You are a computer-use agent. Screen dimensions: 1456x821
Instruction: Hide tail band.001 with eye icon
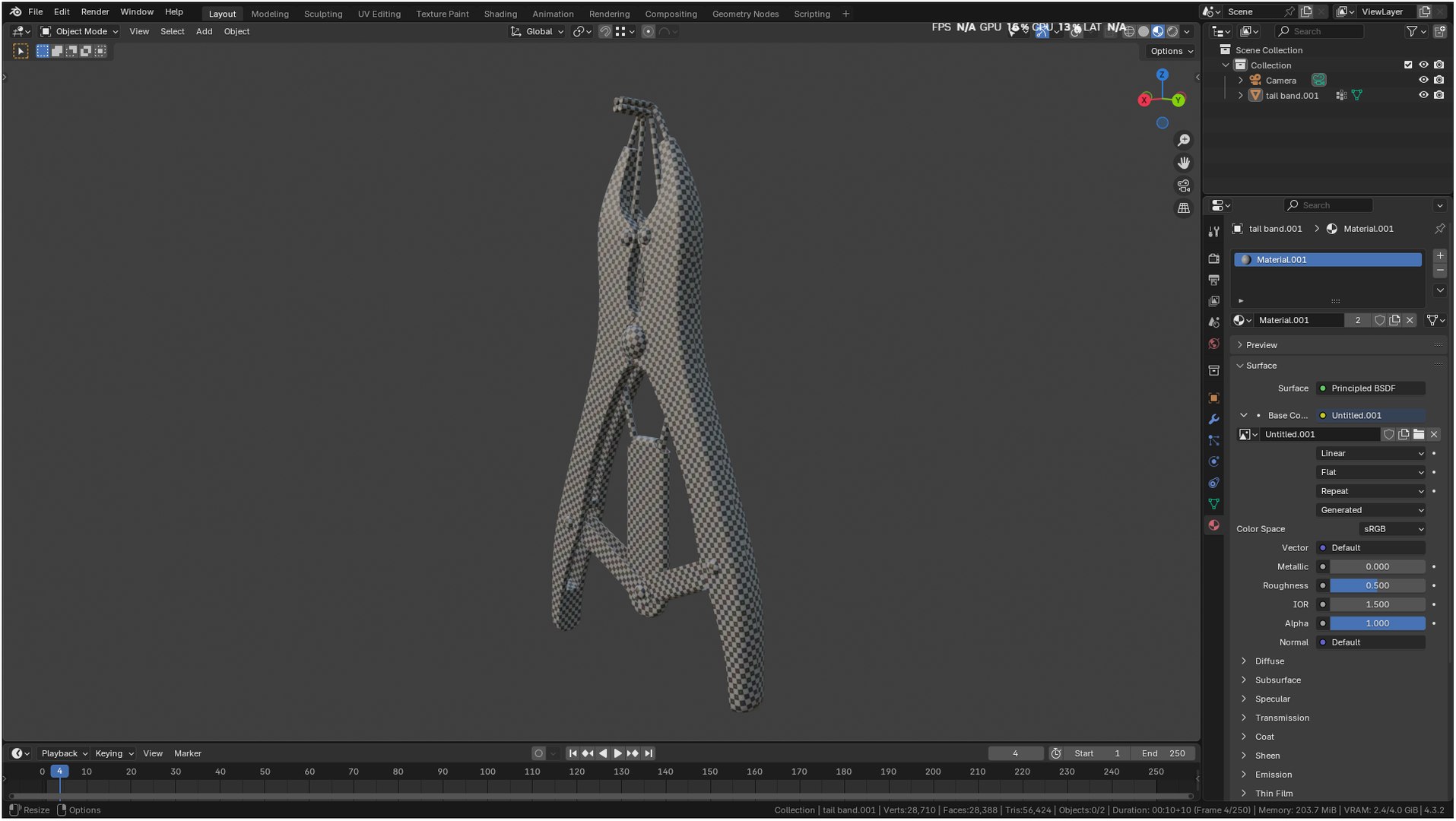1423,96
